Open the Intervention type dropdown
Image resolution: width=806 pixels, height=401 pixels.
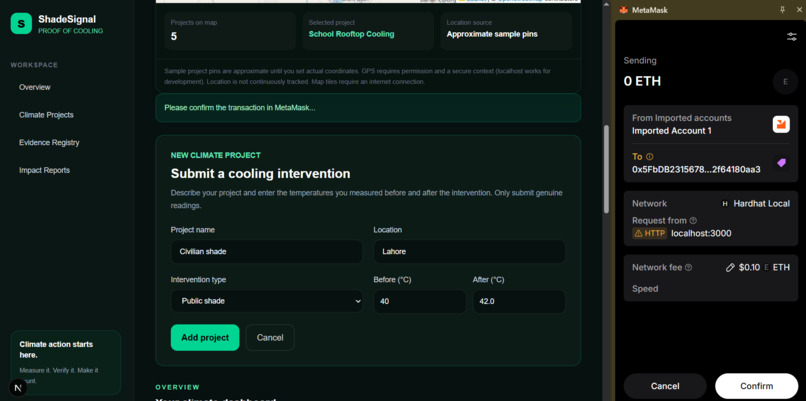[266, 301]
